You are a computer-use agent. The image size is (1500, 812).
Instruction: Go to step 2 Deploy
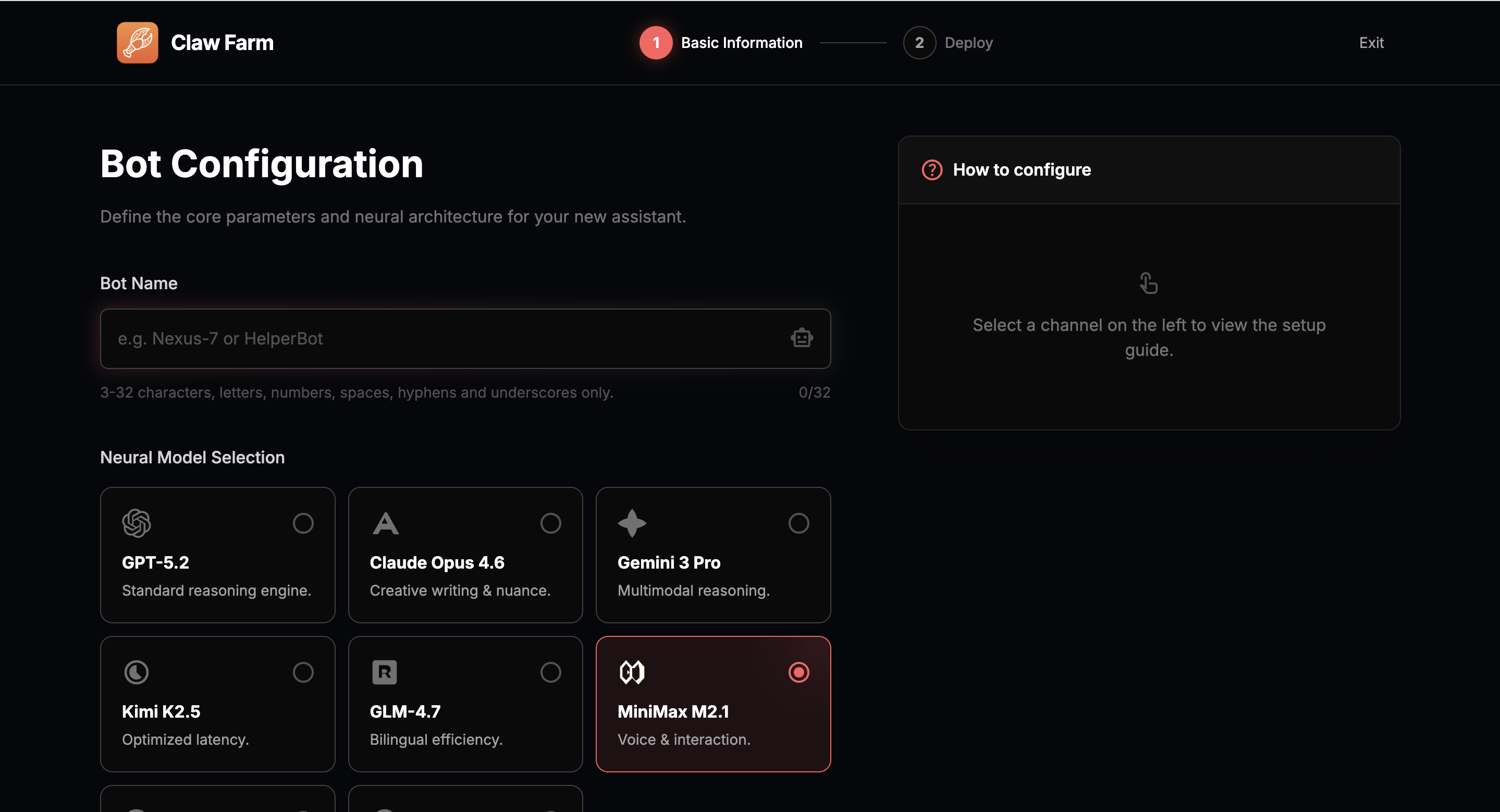948,43
